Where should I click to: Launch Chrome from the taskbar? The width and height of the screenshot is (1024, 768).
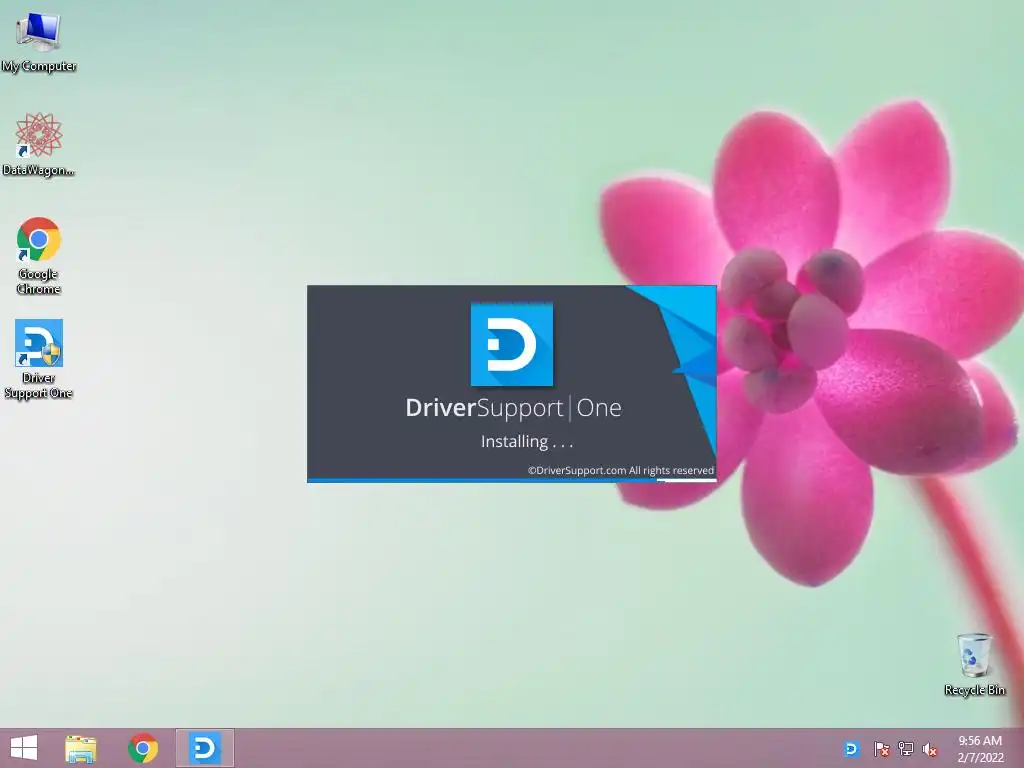[143, 748]
